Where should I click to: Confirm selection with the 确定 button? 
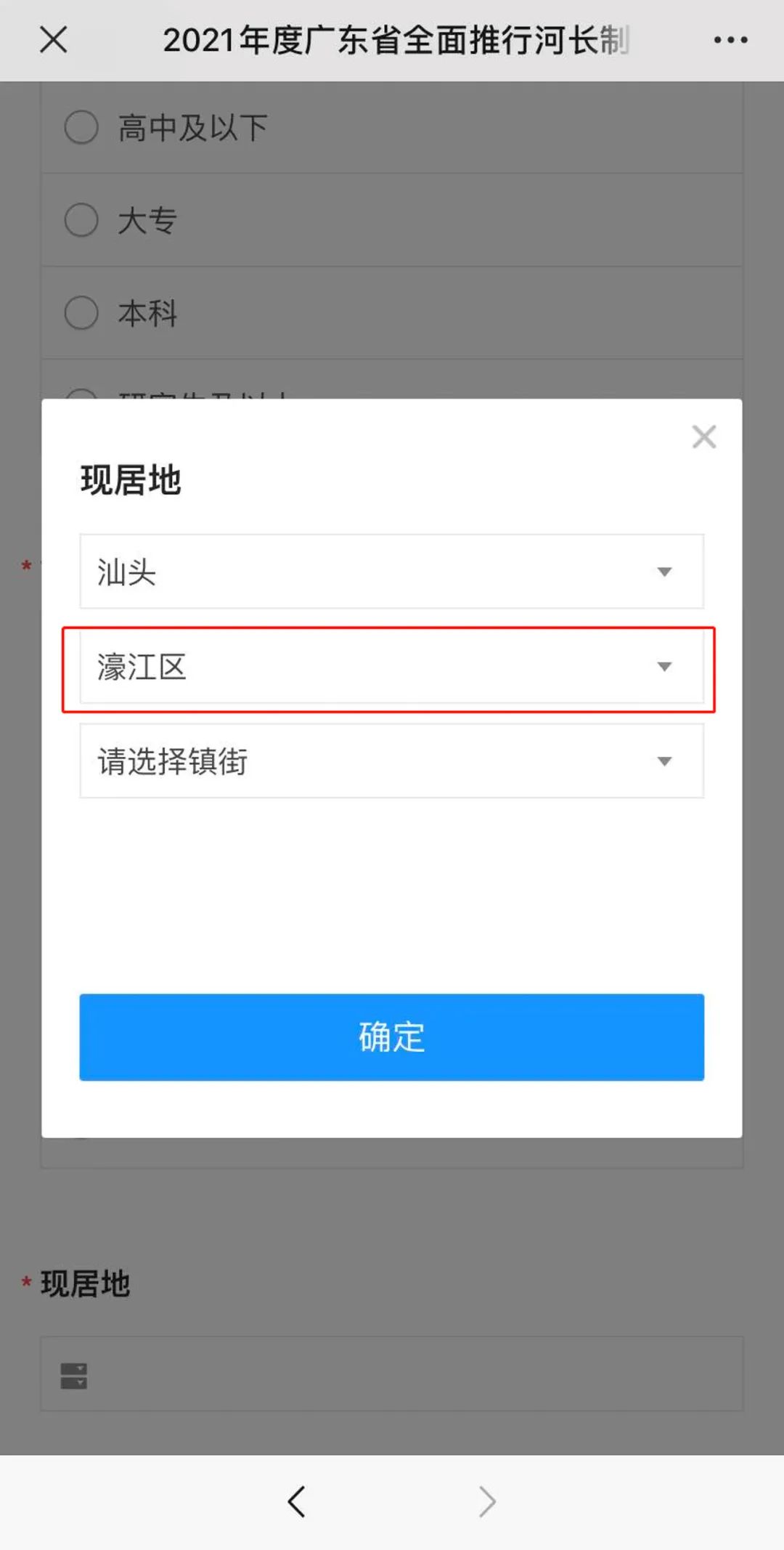pyautogui.click(x=392, y=1037)
